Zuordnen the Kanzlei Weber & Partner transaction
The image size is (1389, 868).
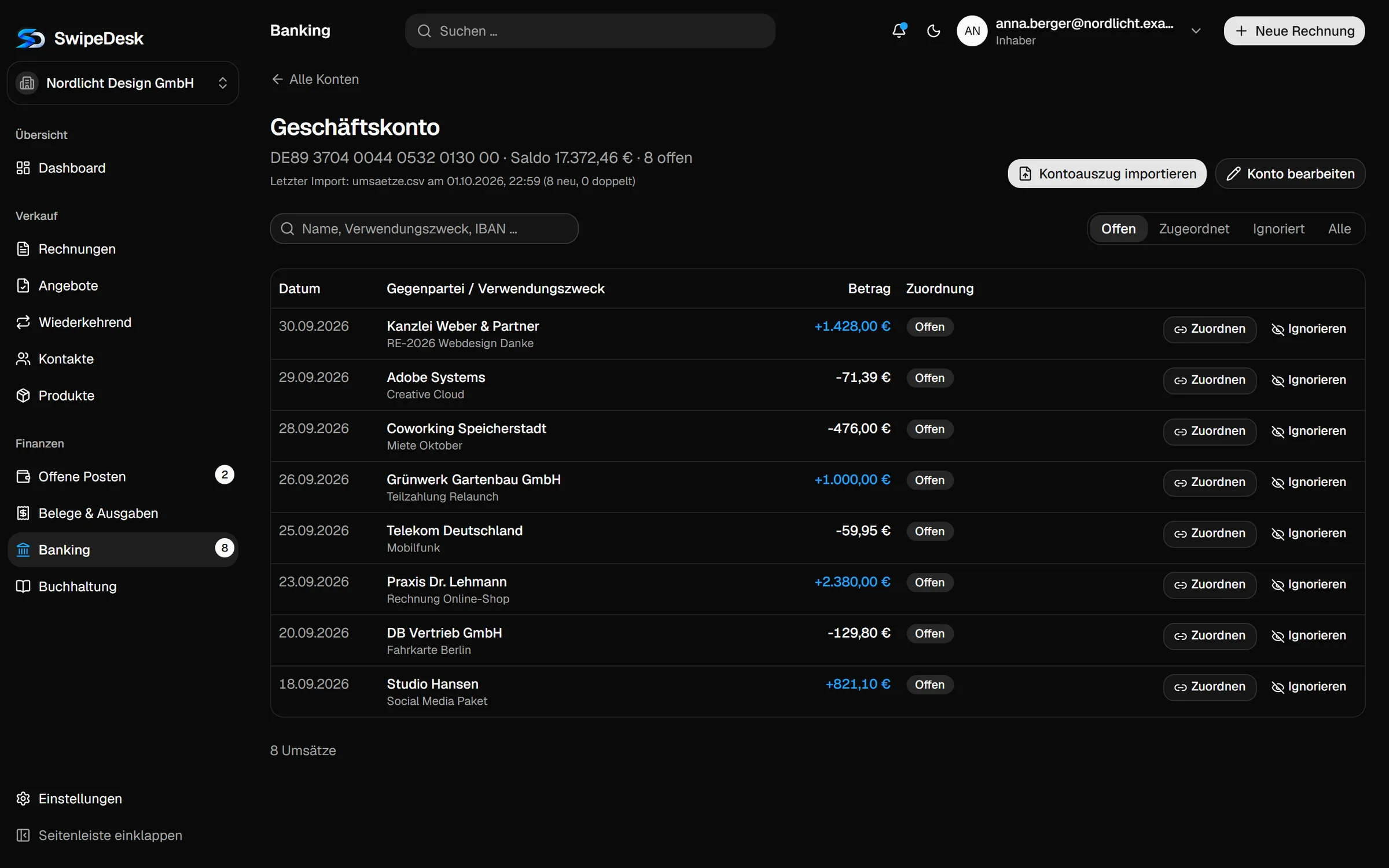1210,329
